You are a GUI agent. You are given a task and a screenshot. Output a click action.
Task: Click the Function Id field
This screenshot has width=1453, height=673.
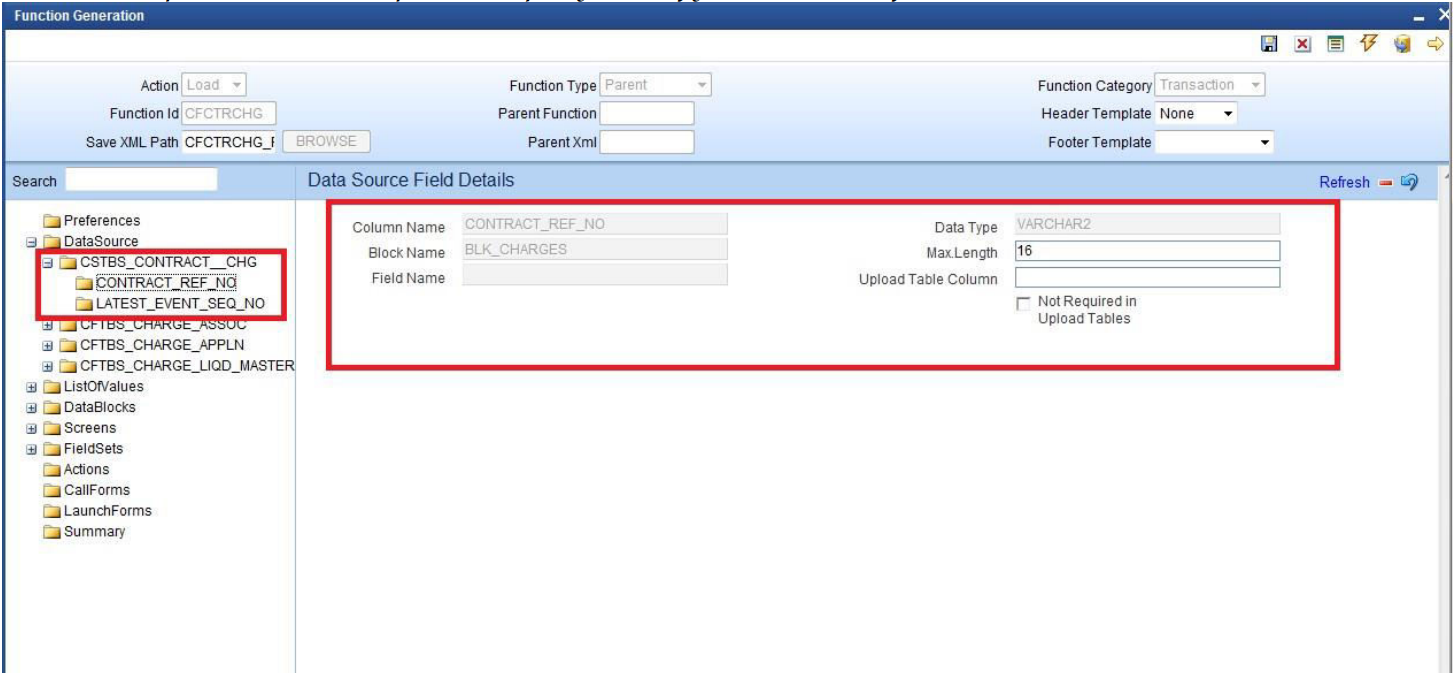point(230,114)
